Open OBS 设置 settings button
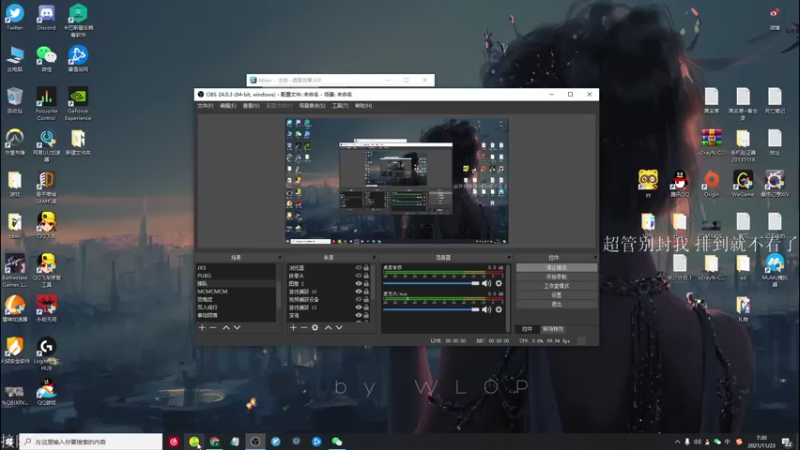 (556, 295)
